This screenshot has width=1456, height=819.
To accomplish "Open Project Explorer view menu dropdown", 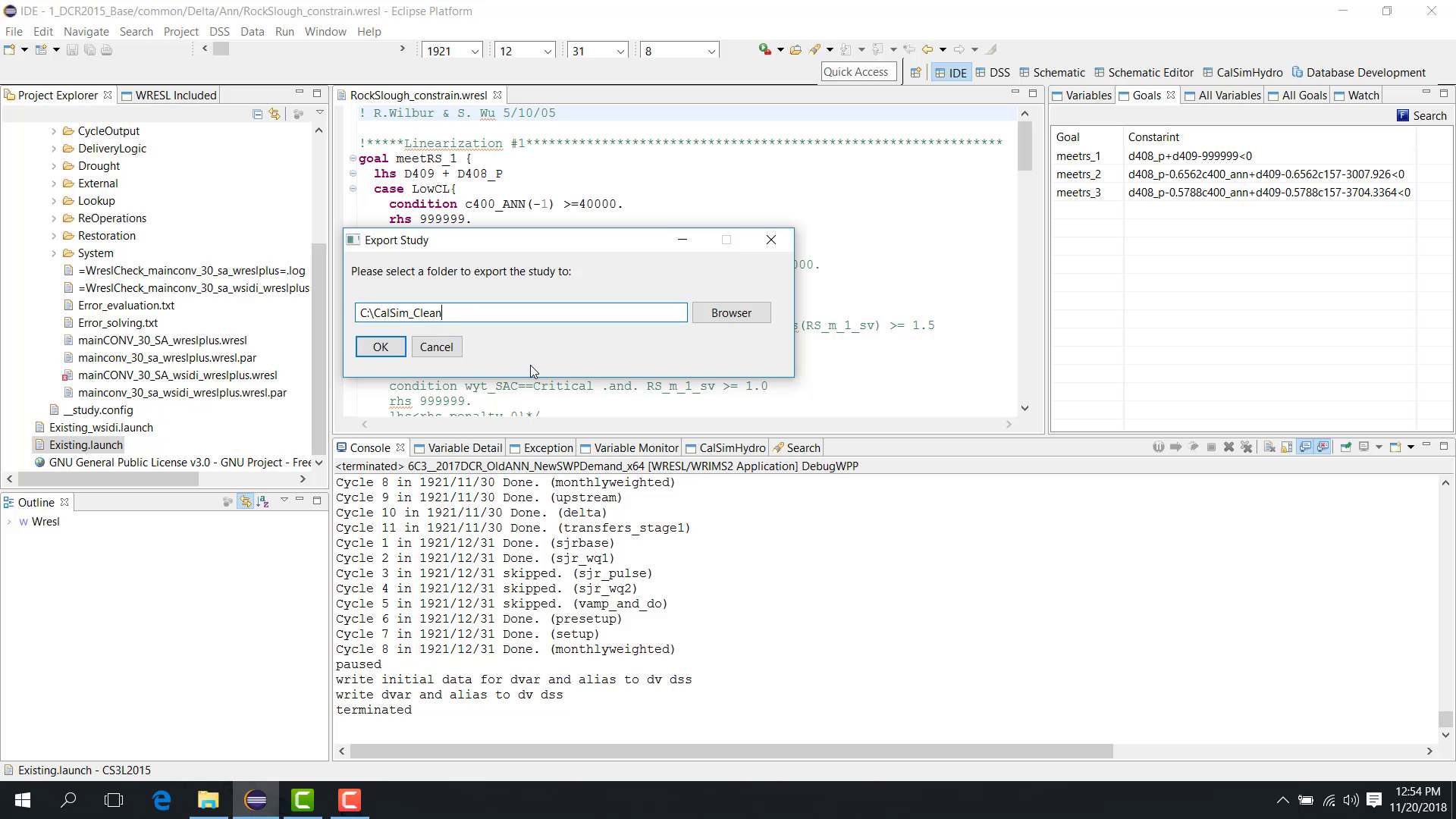I will pyautogui.click(x=320, y=113).
